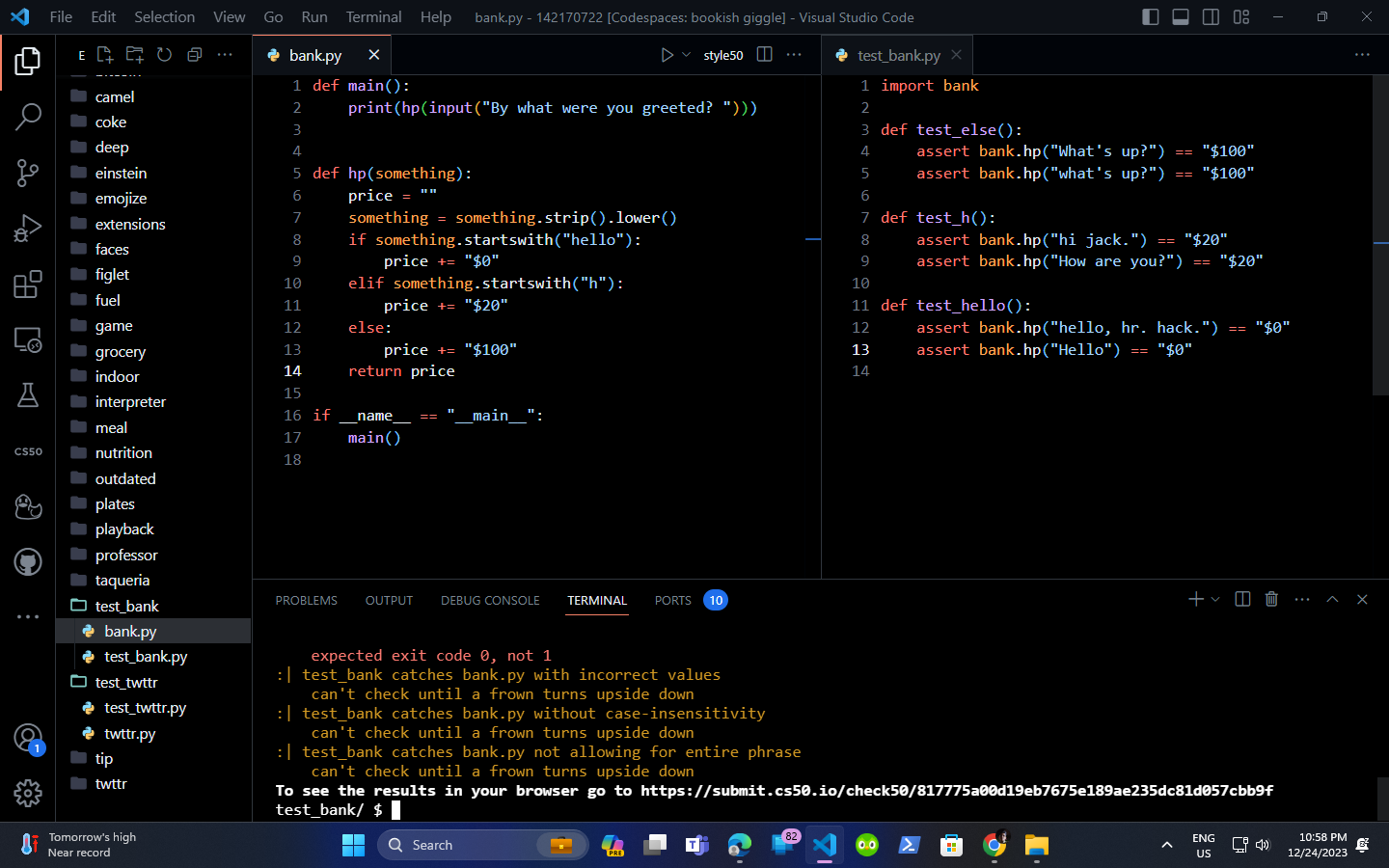Close the bank.py tab
Image resolution: width=1389 pixels, height=868 pixels.
click(374, 55)
